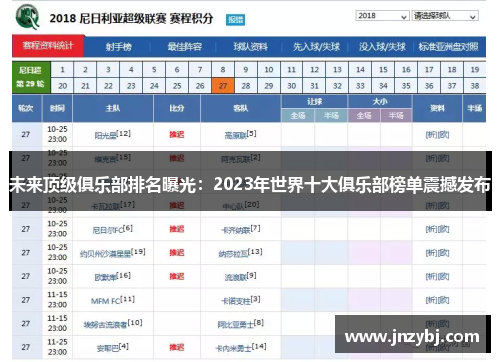500x362 pixels.
Task: Select round 28 in round selector
Action: coord(246,86)
